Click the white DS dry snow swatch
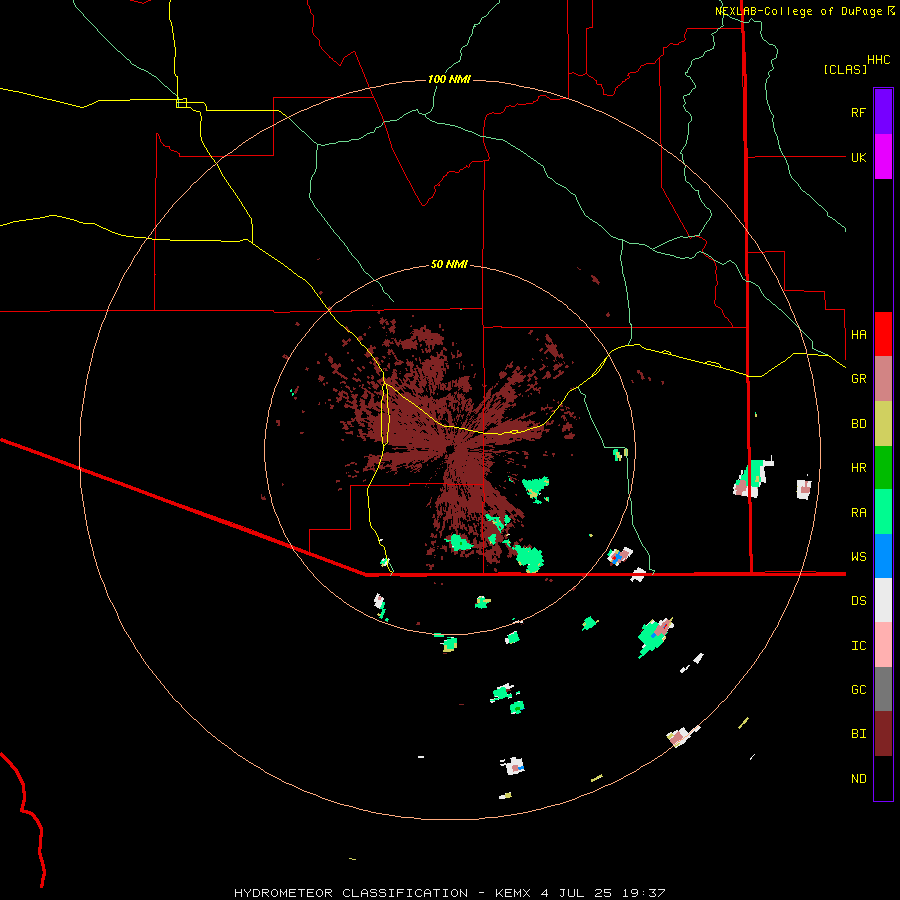 pos(883,600)
